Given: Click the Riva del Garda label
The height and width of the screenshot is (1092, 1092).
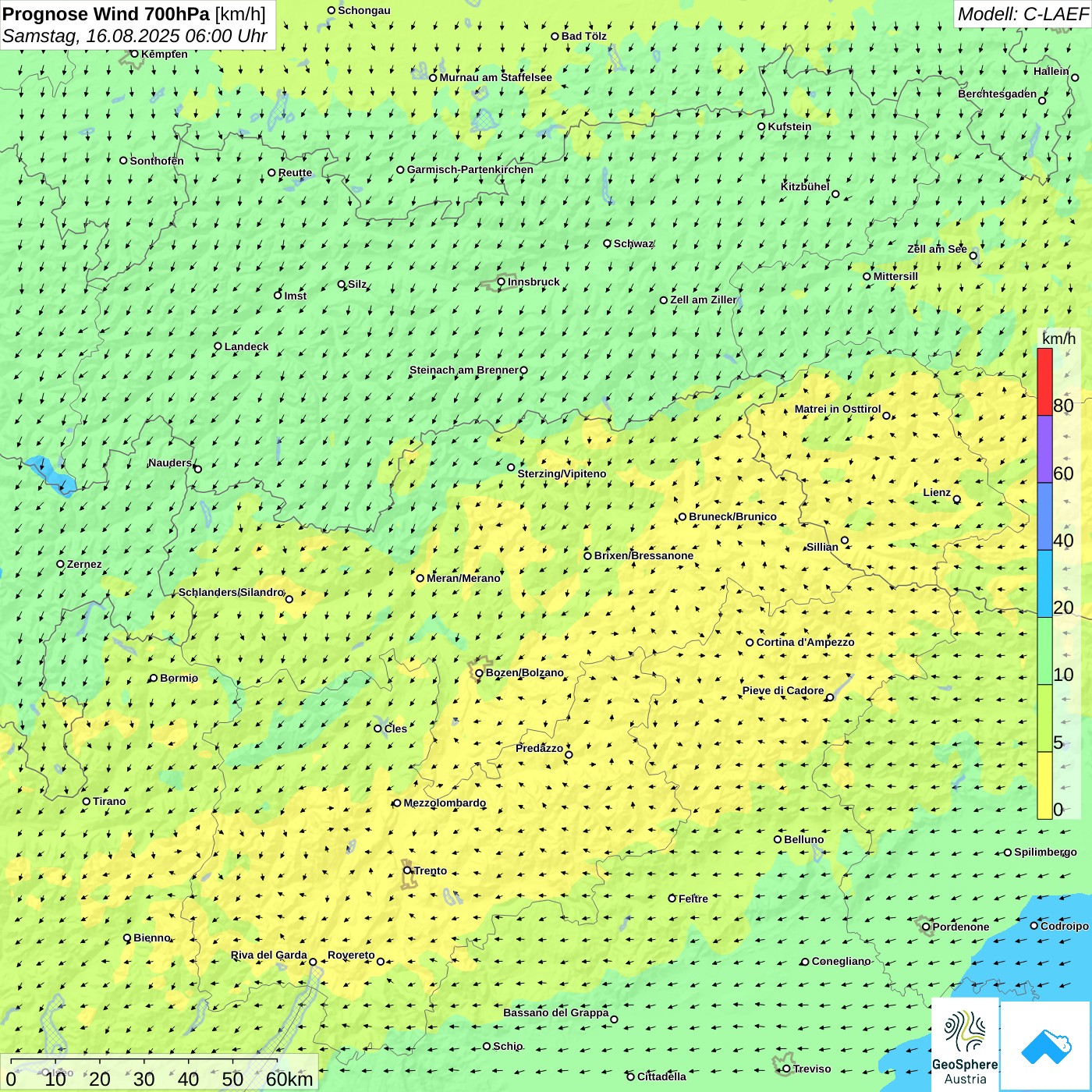Looking at the screenshot, I should [269, 955].
